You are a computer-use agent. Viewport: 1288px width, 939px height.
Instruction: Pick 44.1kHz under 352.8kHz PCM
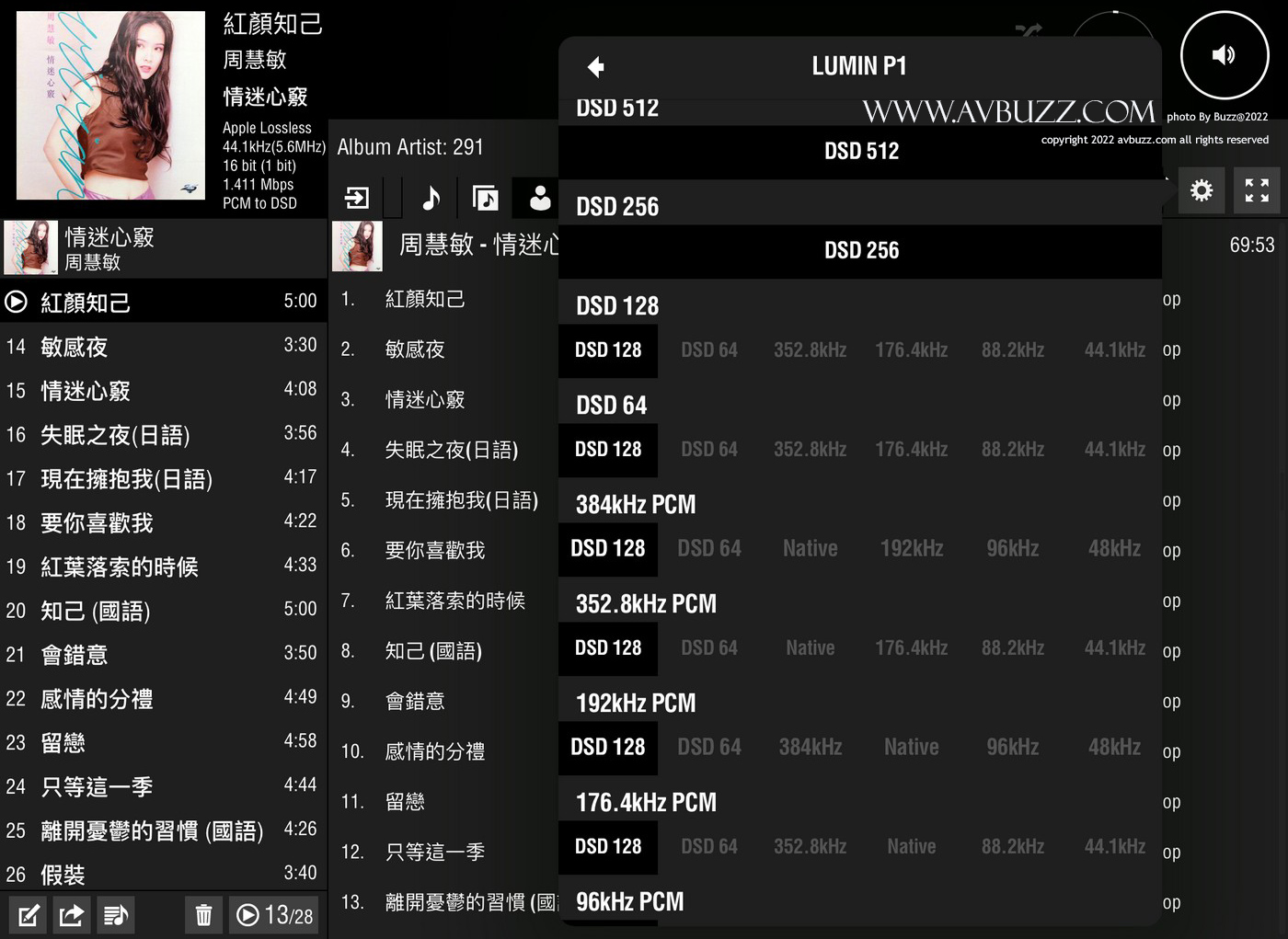(x=1114, y=648)
